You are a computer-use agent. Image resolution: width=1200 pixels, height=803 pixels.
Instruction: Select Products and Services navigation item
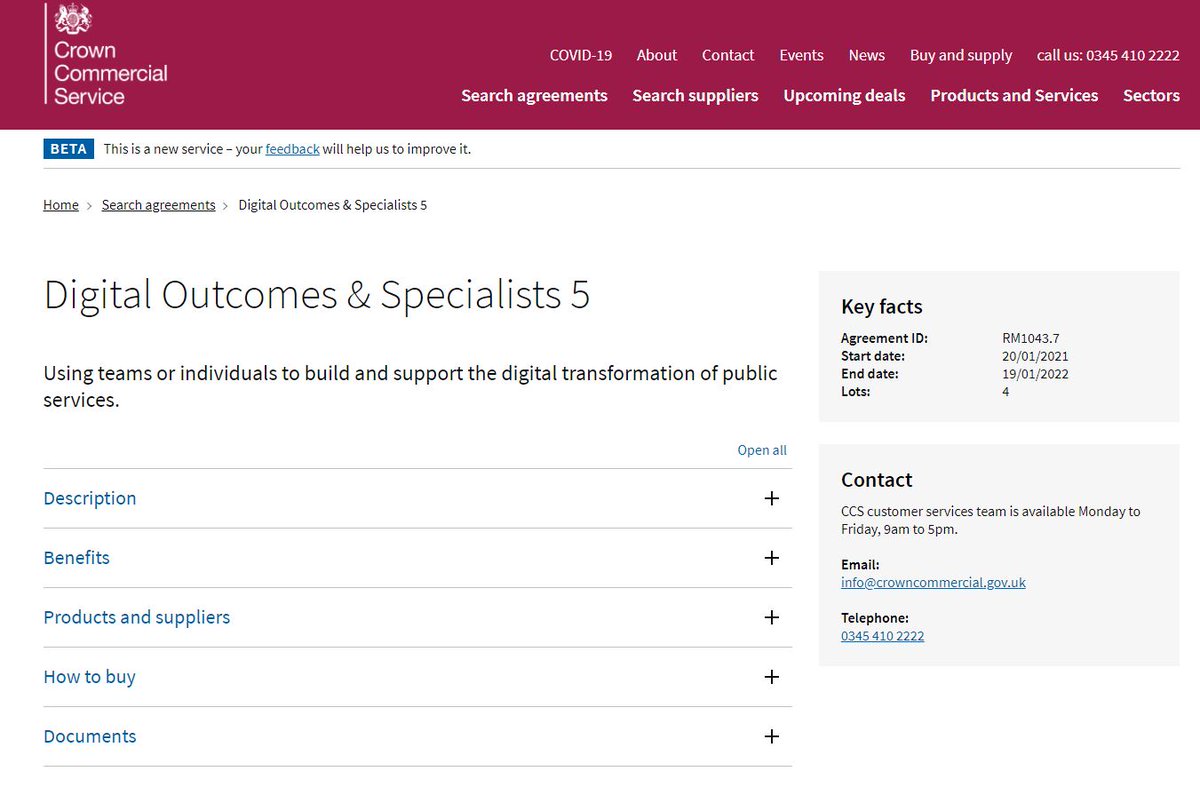tap(1014, 96)
